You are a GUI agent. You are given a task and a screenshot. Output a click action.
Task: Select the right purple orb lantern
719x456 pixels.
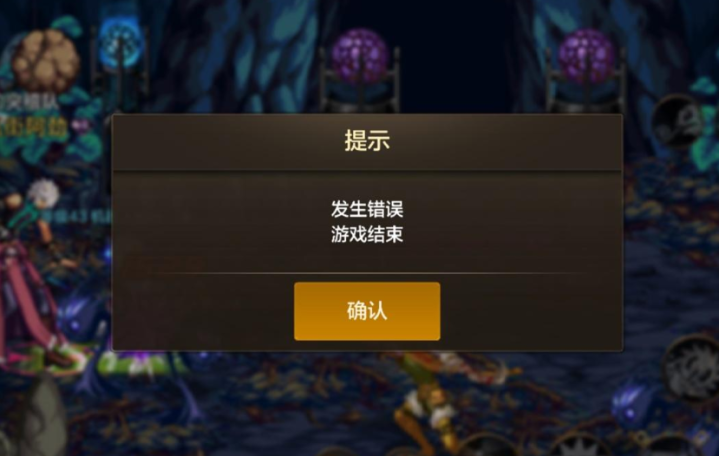pos(586,69)
